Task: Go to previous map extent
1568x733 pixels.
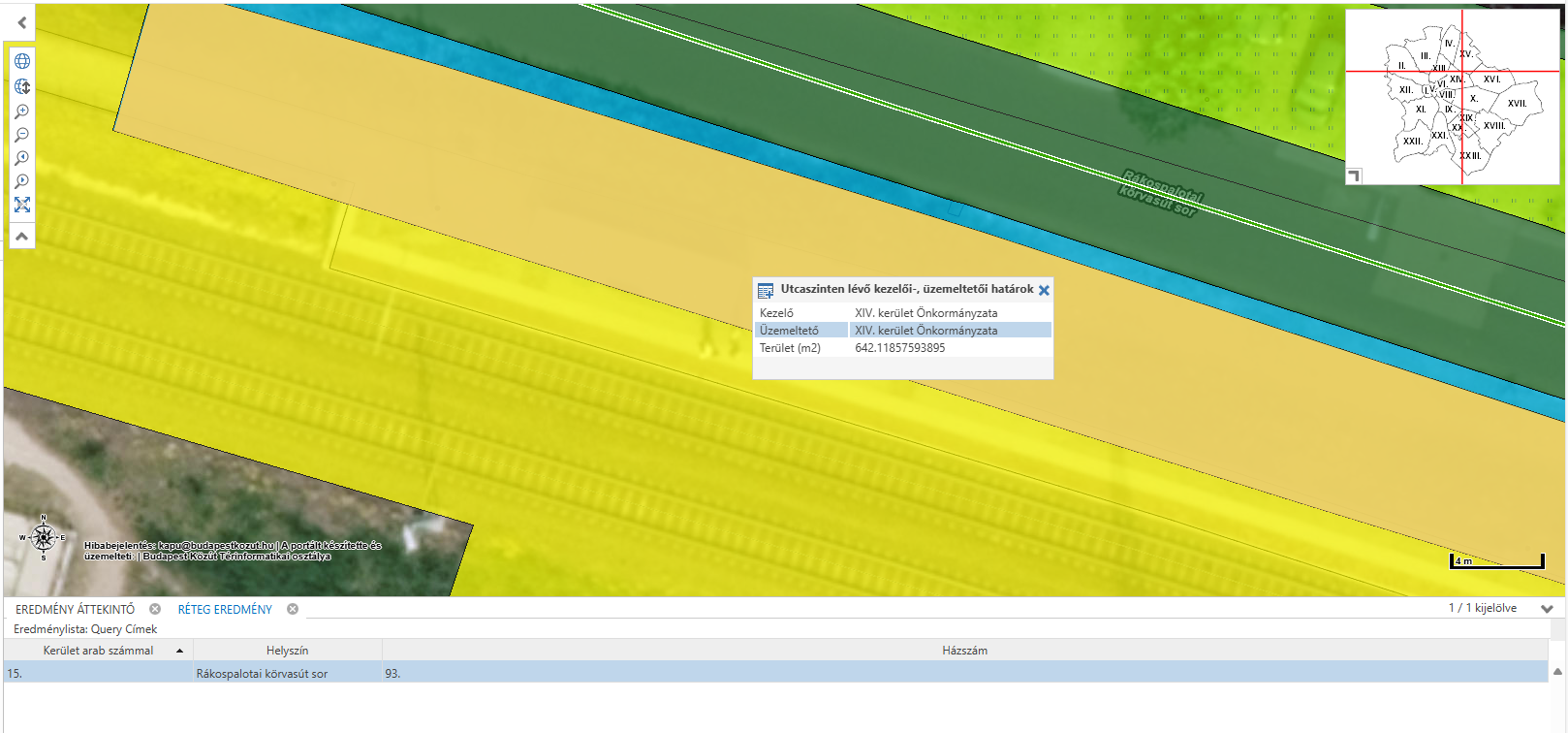Action: 22,158
